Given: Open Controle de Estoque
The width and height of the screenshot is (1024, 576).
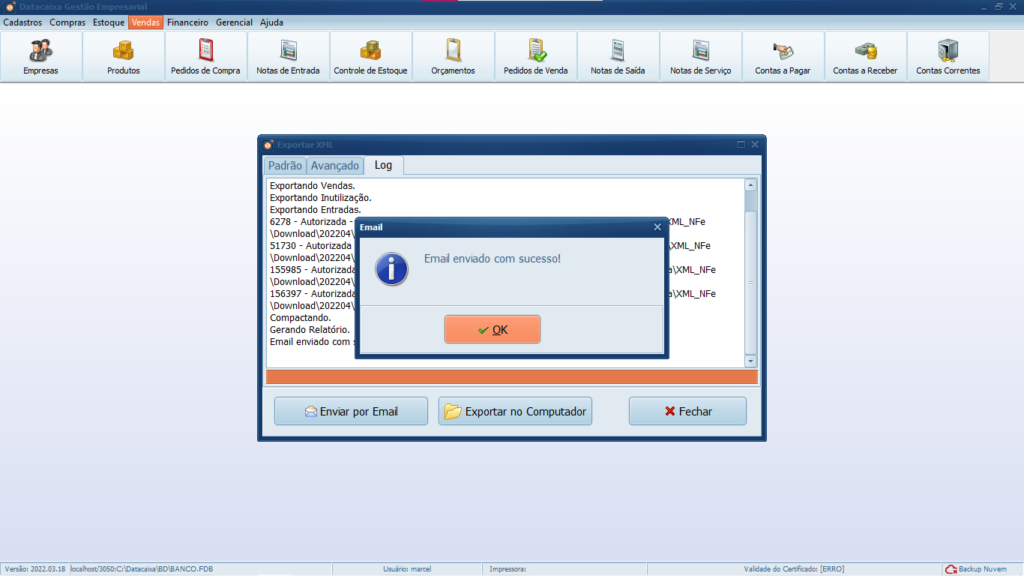Looking at the screenshot, I should 370,56.
